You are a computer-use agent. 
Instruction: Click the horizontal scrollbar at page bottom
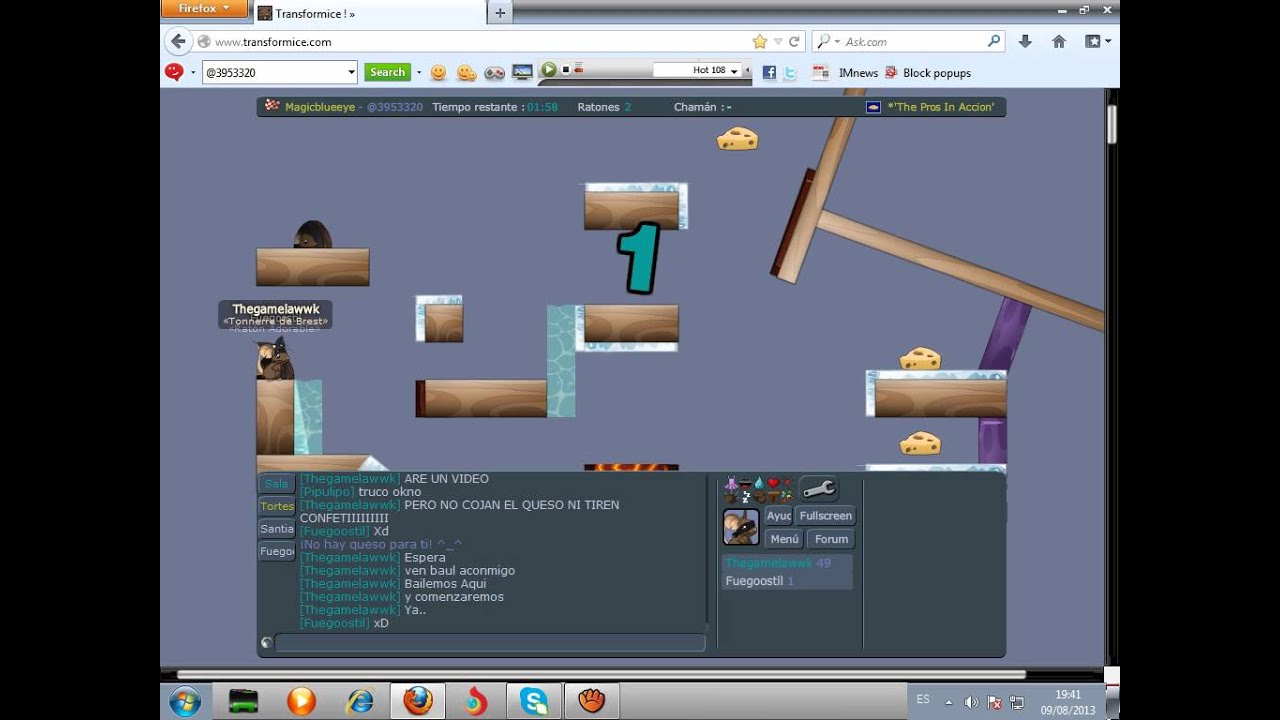(x=600, y=674)
